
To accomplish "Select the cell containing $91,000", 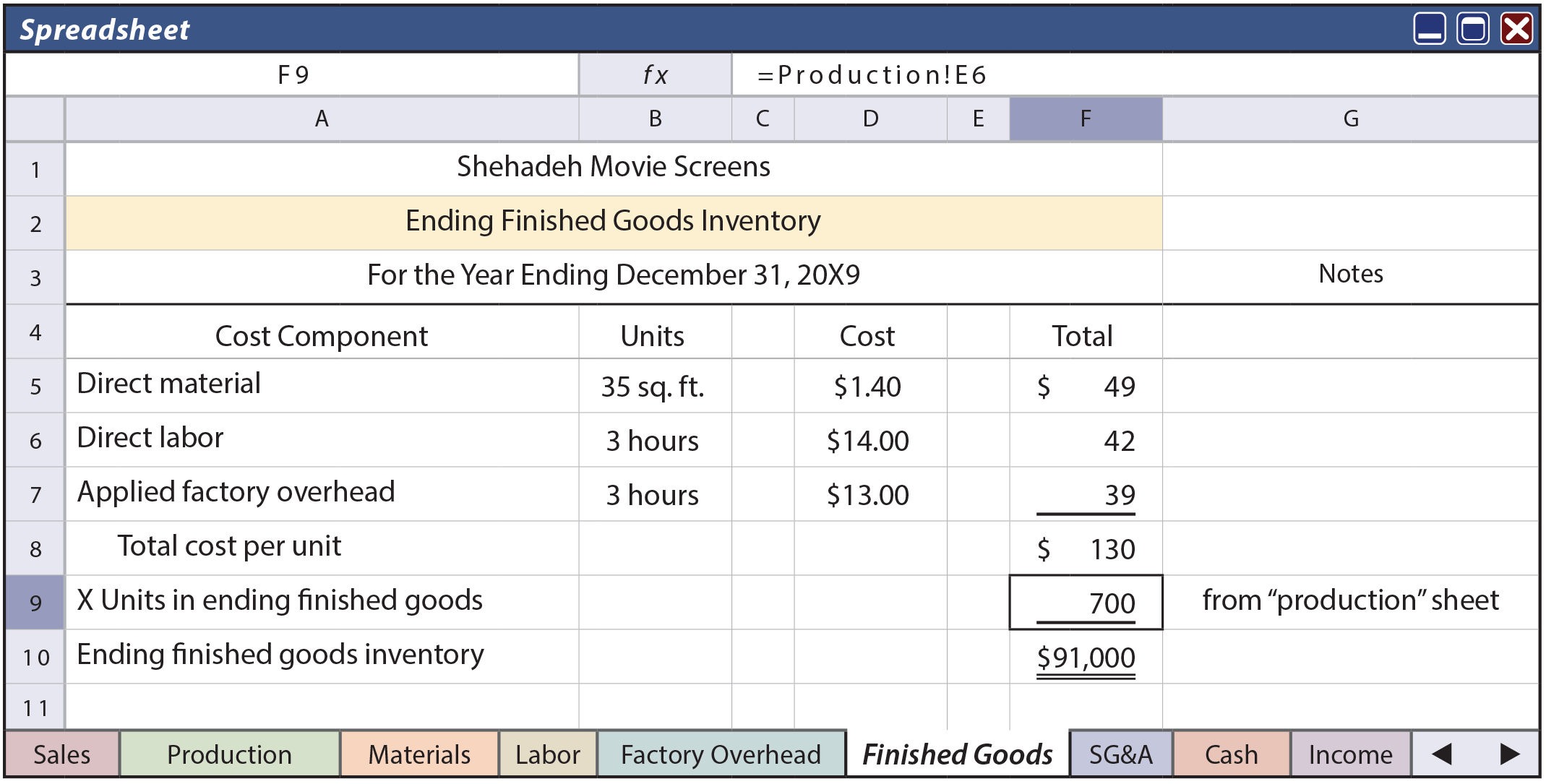I will (x=1086, y=657).
